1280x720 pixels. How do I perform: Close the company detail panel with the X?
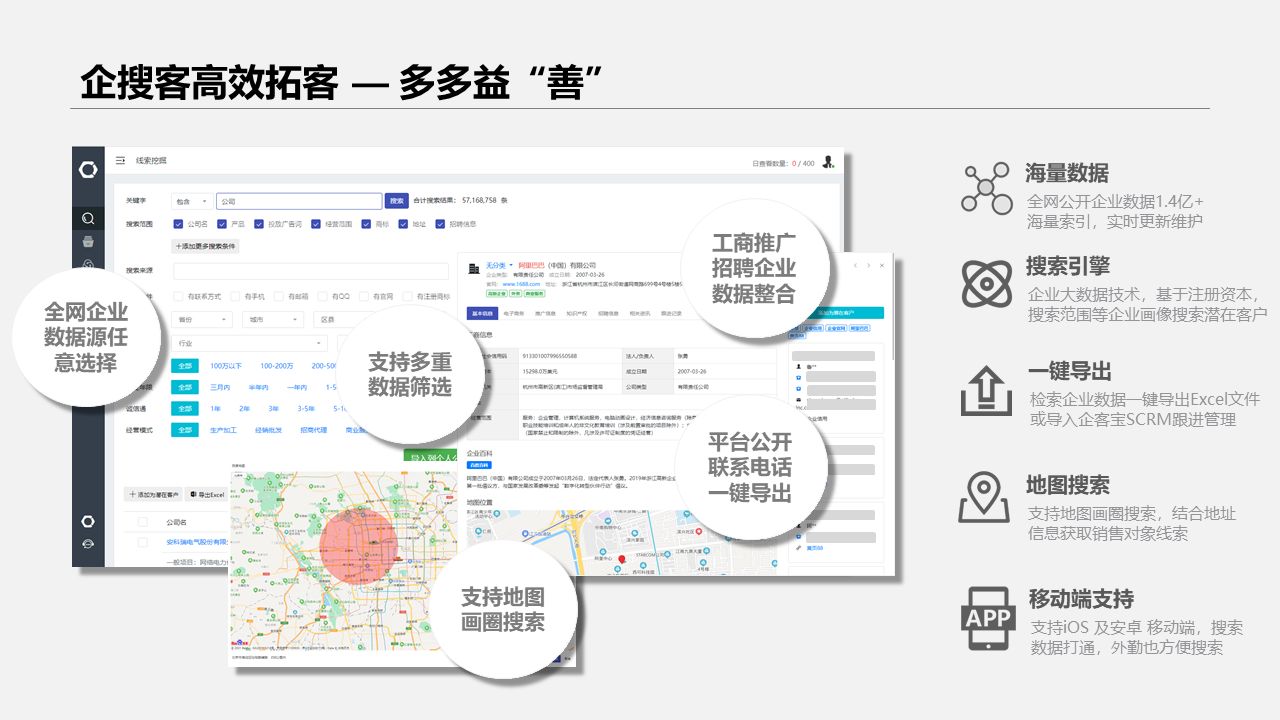point(881,266)
